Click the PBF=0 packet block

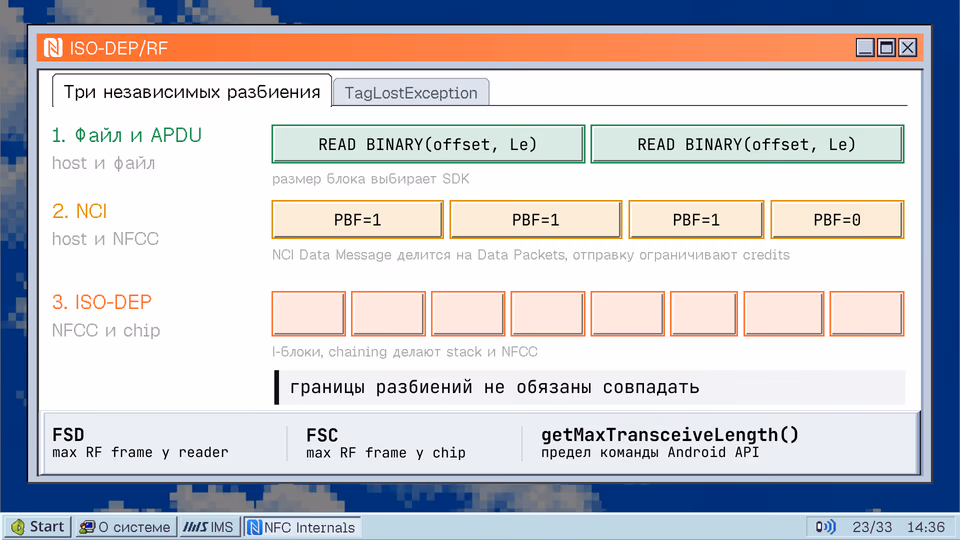coord(837,220)
